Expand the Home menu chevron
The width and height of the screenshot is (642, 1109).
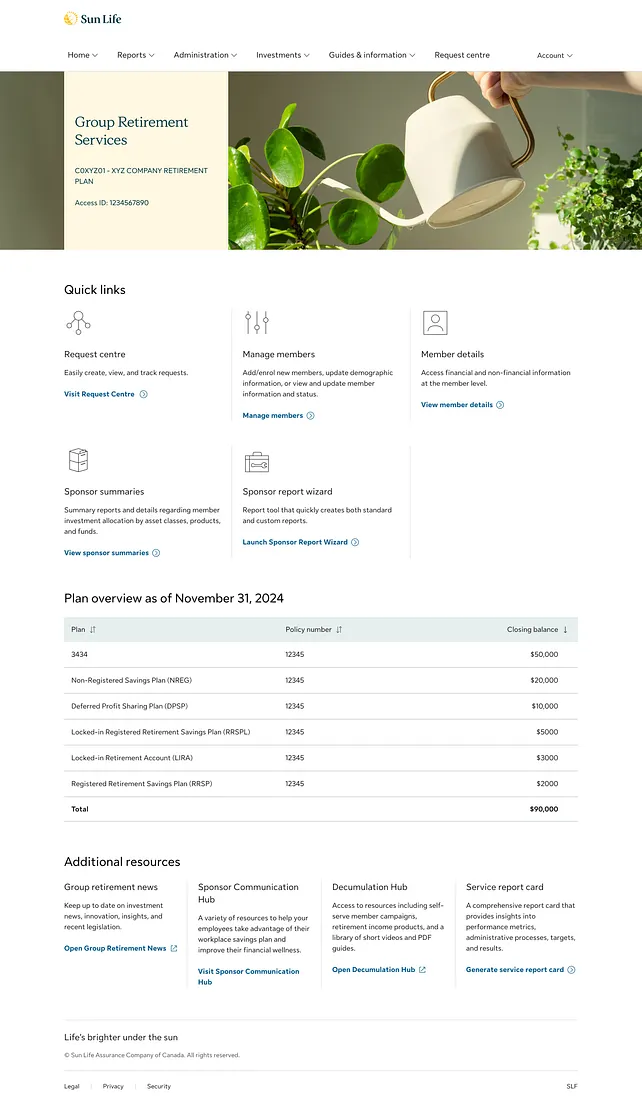(x=95, y=55)
